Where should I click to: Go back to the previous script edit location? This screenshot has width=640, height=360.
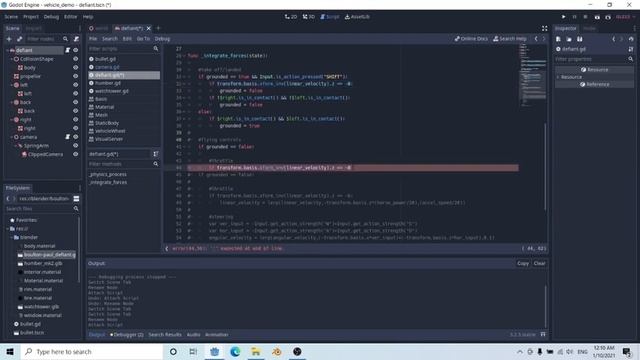click(x=536, y=39)
